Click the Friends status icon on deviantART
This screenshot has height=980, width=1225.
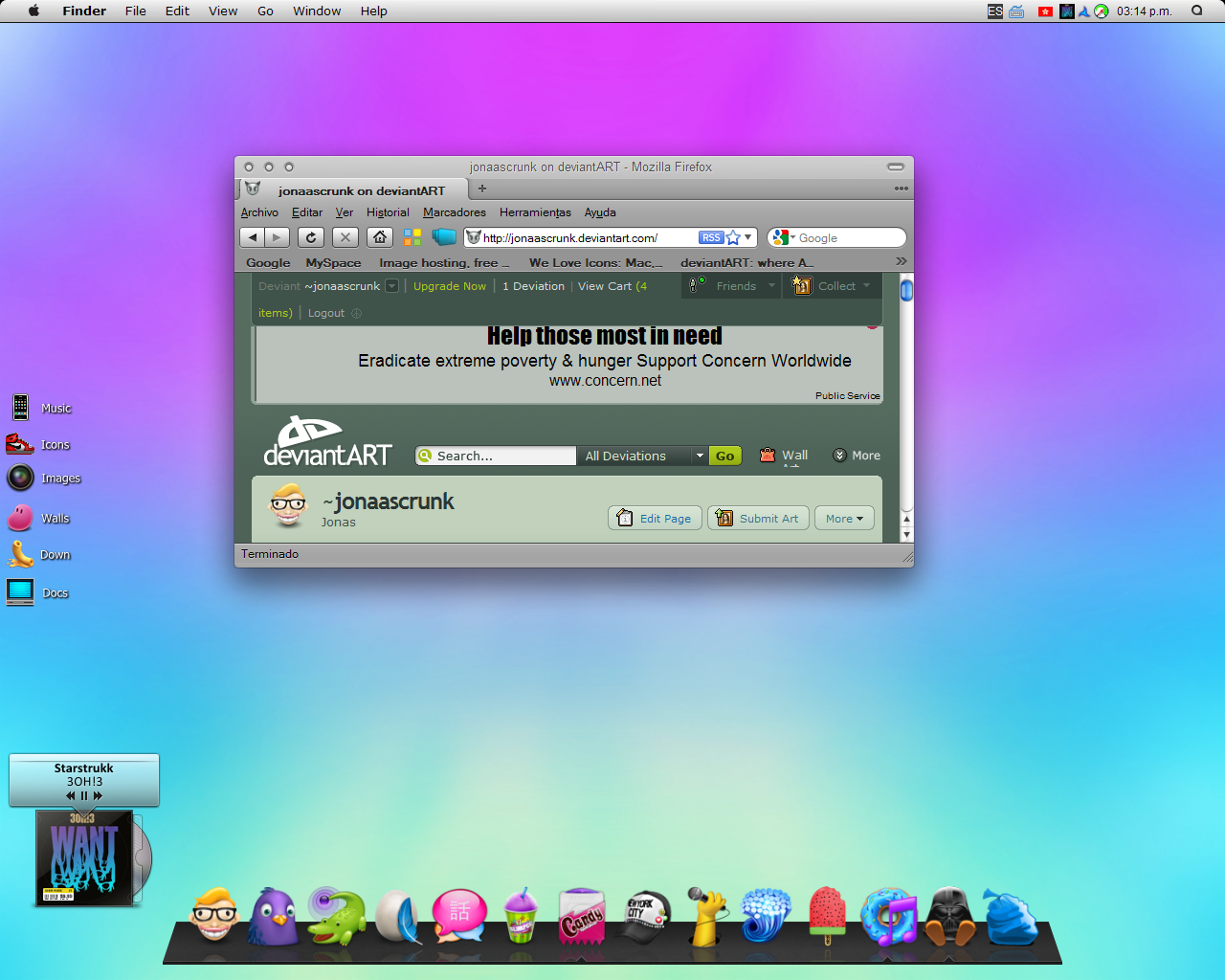[697, 284]
